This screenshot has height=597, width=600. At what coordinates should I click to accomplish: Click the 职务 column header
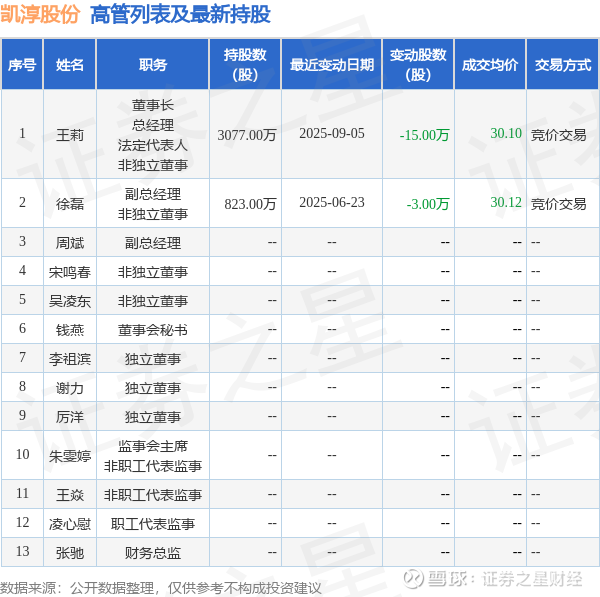tap(153, 65)
